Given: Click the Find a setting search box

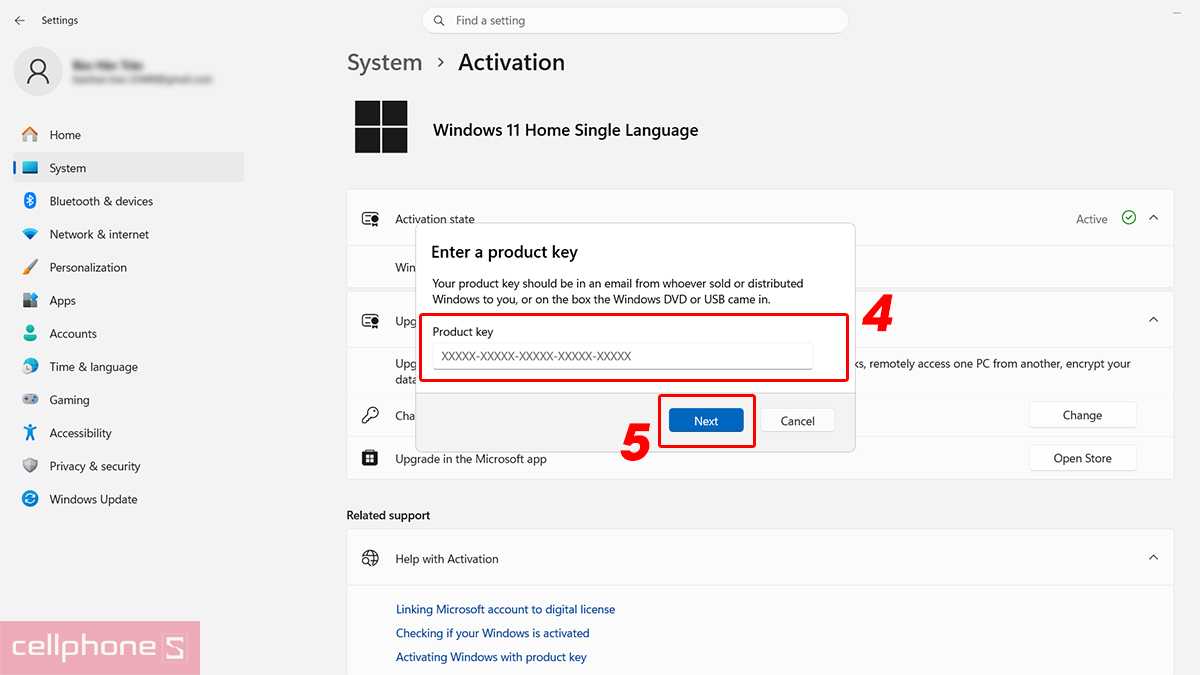Looking at the screenshot, I should point(635,20).
